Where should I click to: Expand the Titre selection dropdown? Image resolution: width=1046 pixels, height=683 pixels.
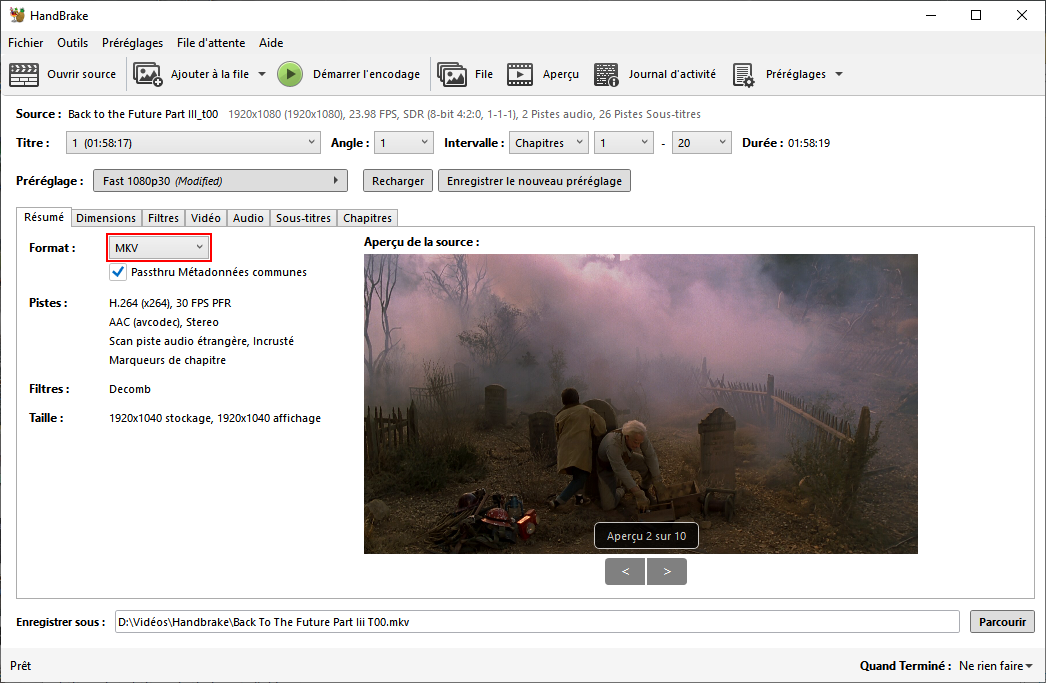tap(193, 143)
